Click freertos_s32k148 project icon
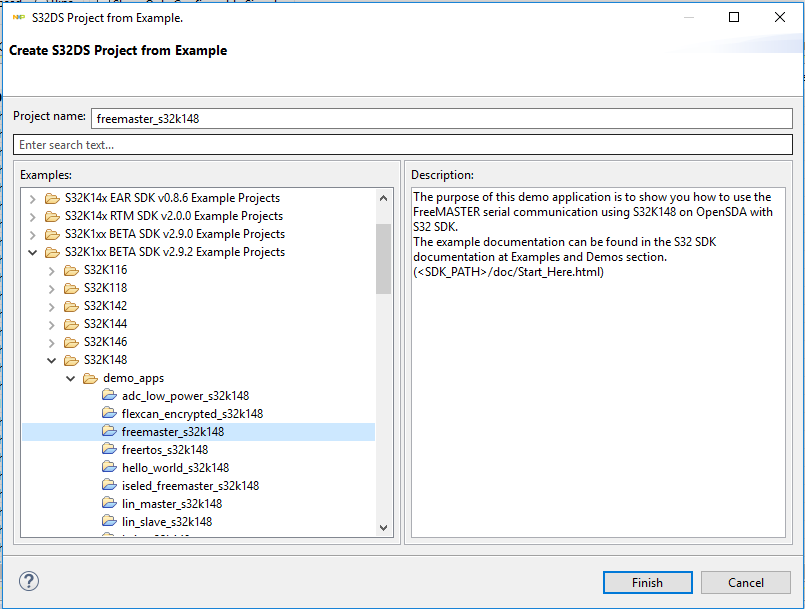The width and height of the screenshot is (805, 609). [x=109, y=449]
